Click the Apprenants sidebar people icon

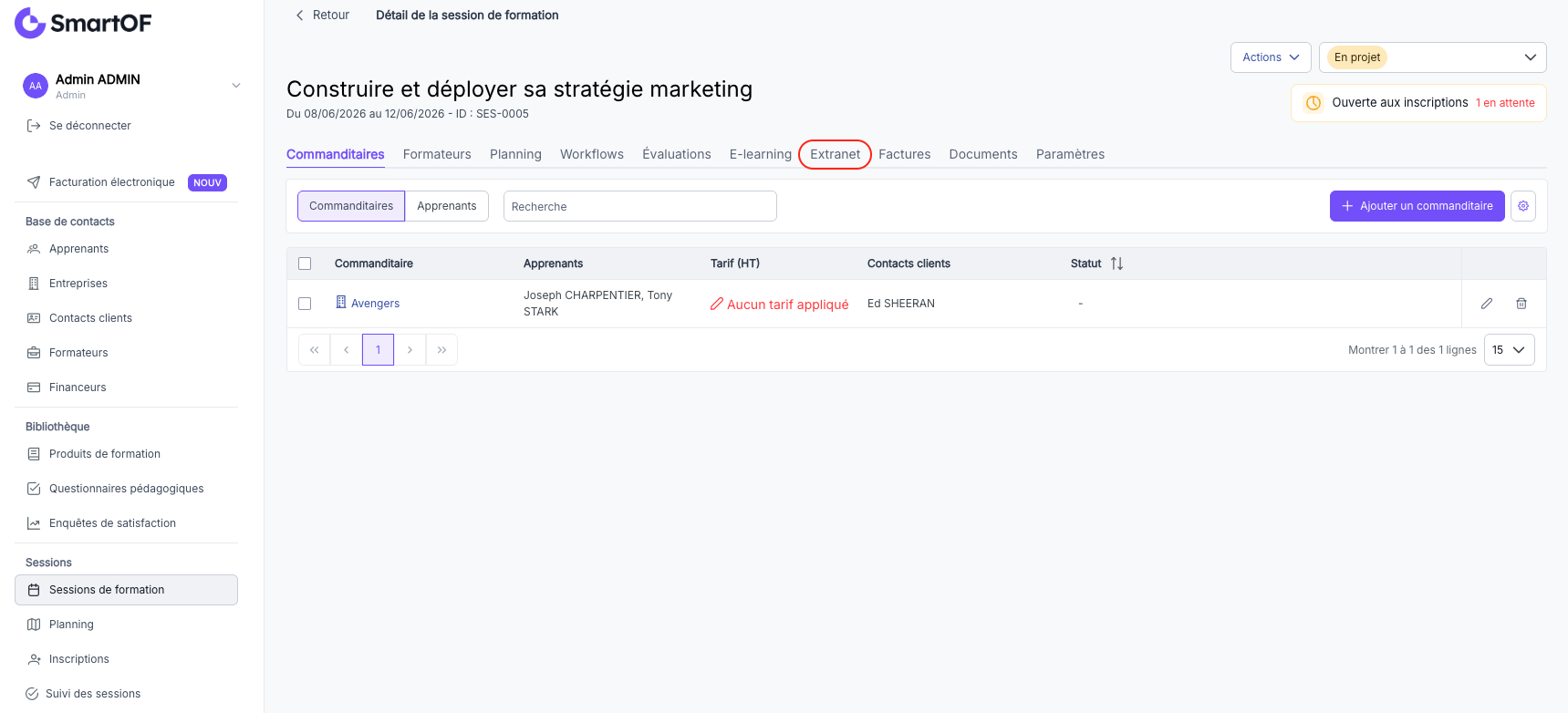tap(34, 249)
